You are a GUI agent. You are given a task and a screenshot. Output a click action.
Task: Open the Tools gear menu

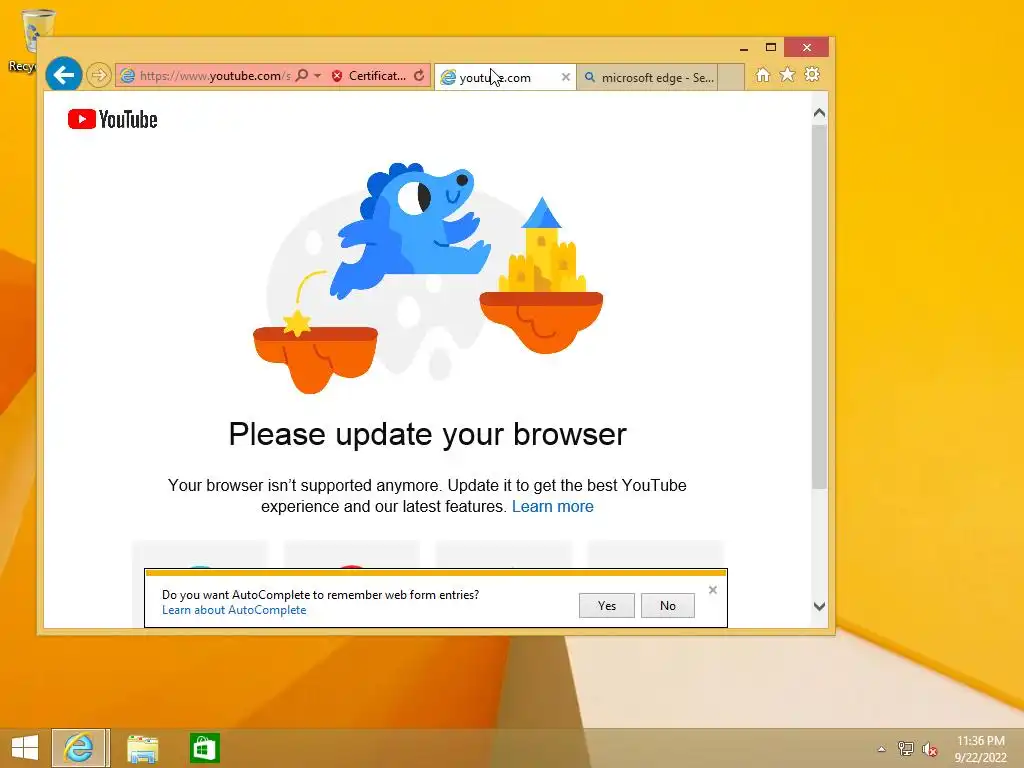point(812,75)
